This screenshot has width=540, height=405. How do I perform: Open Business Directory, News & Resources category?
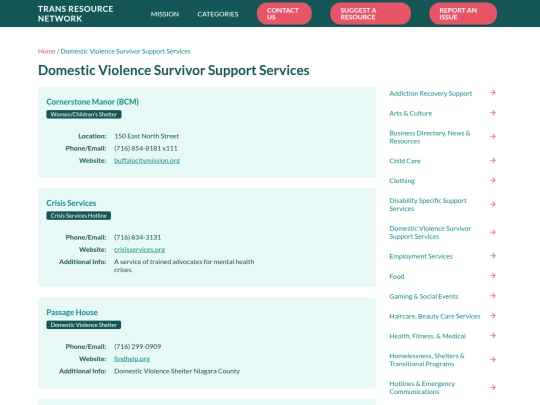tap(430, 137)
